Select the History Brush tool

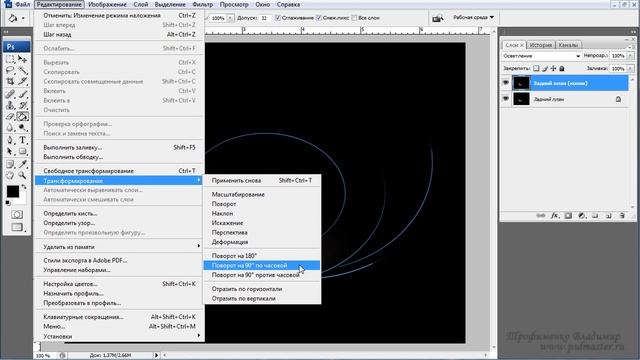click(x=22, y=105)
